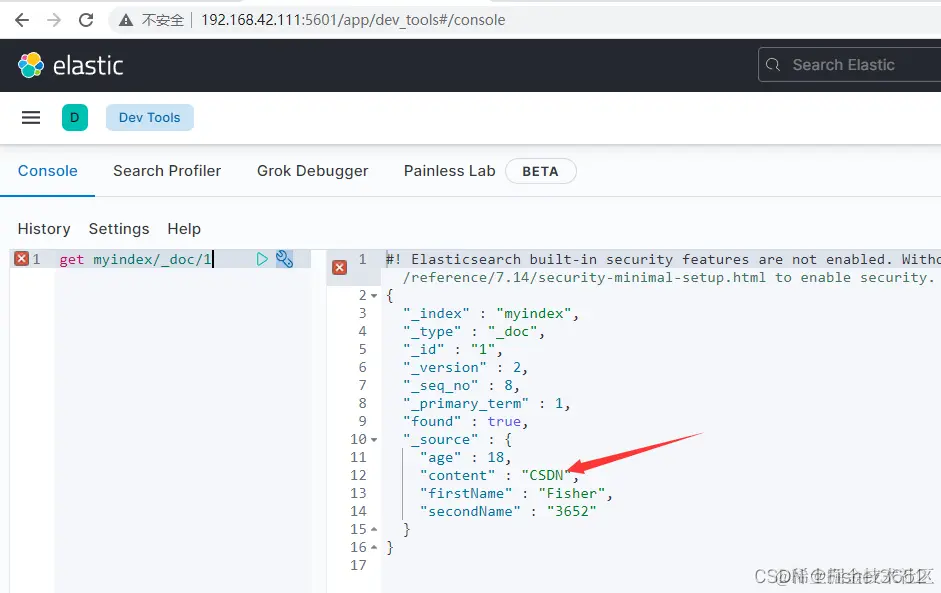Click the Dev Tools breadcrumb
941x593 pixels.
[x=149, y=118]
